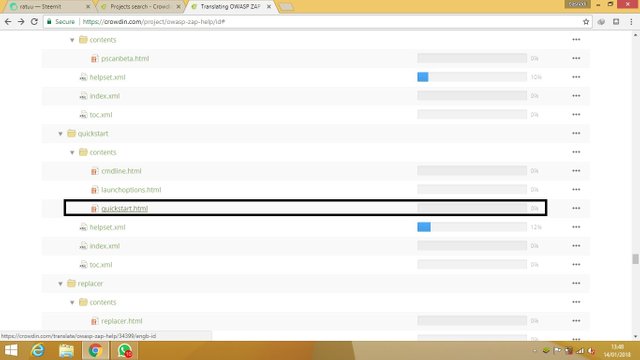The height and width of the screenshot is (360, 640).
Task: Go back to previous page
Action: click(x=8, y=22)
